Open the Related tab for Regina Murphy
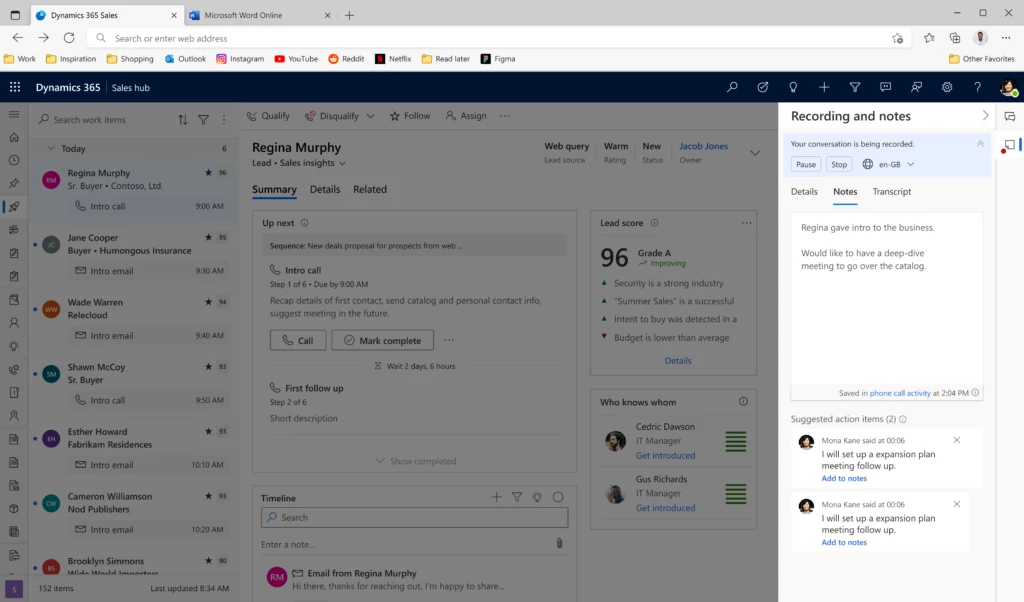 [x=370, y=189]
